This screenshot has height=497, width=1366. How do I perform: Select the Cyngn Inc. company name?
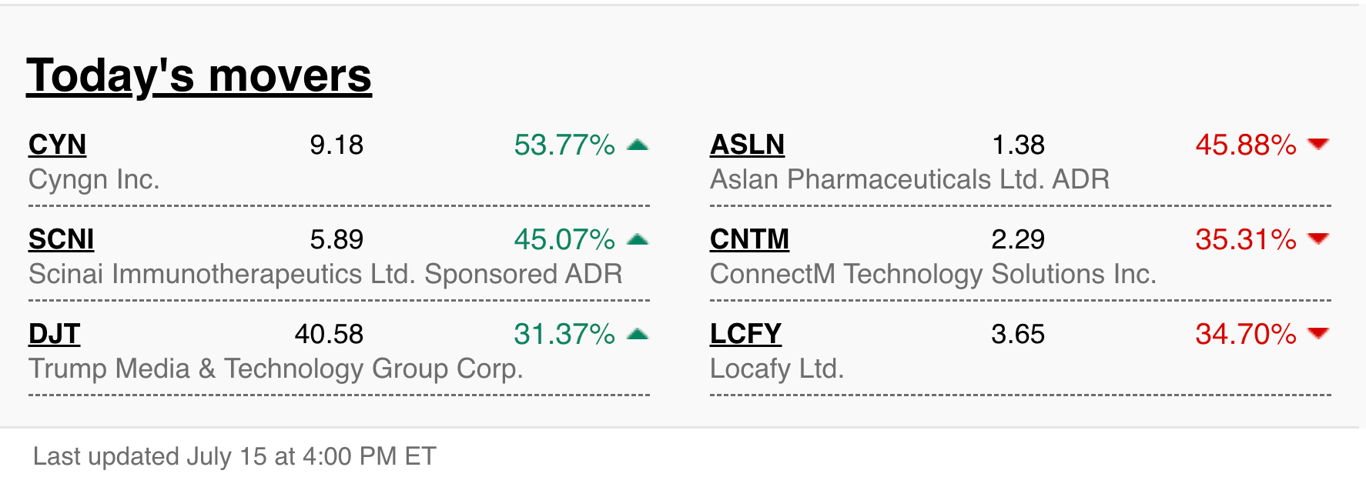tap(94, 180)
